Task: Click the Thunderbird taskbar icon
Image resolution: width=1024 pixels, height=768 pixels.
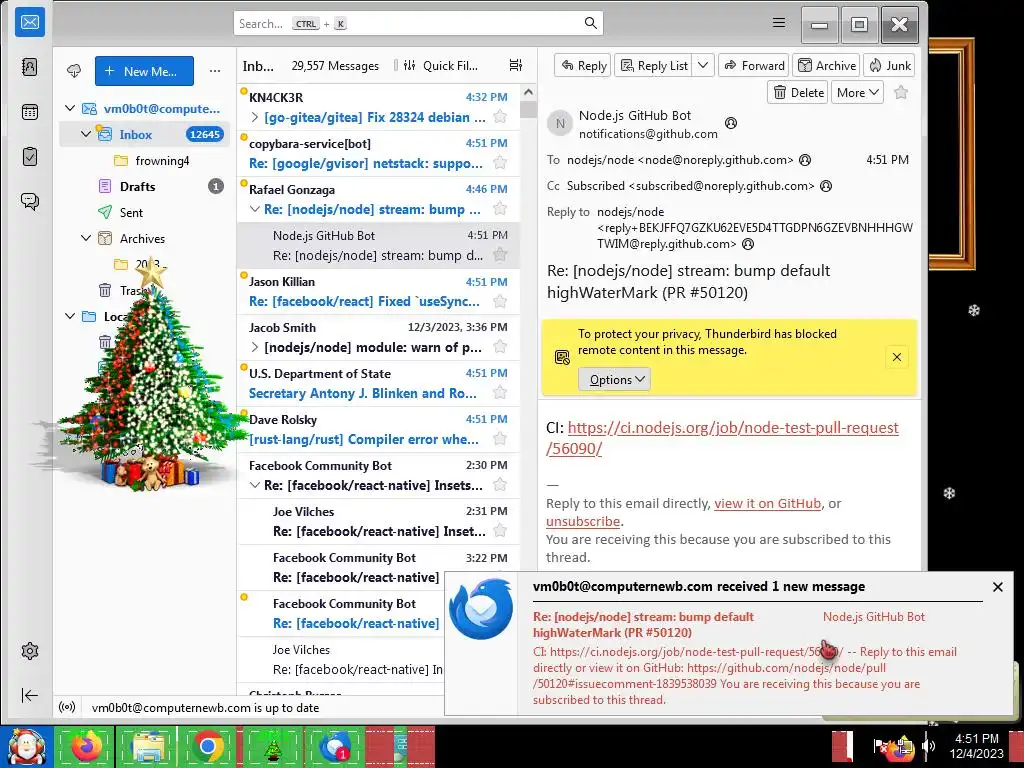Action: click(335, 746)
